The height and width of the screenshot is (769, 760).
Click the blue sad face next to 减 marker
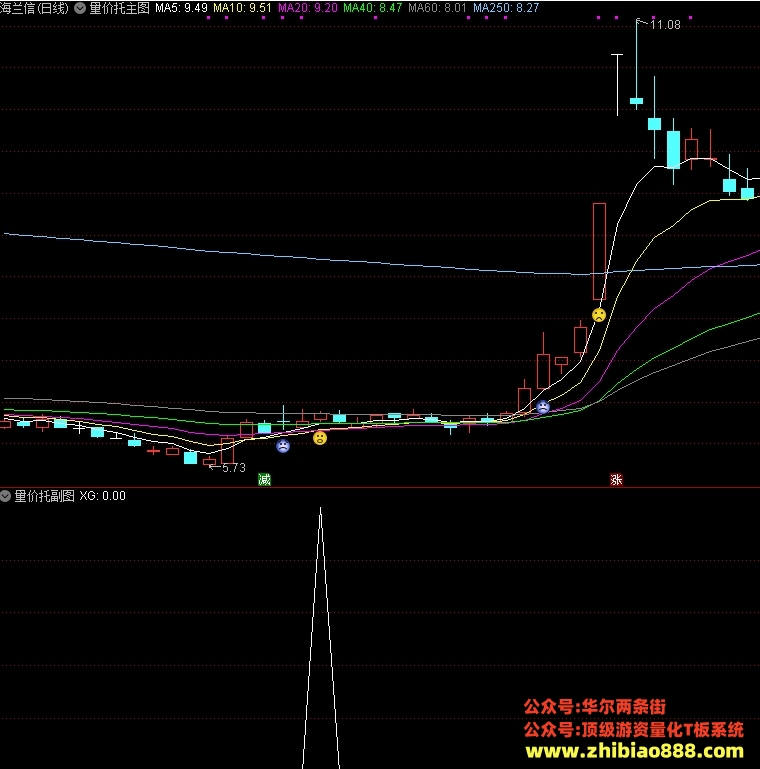(x=283, y=446)
